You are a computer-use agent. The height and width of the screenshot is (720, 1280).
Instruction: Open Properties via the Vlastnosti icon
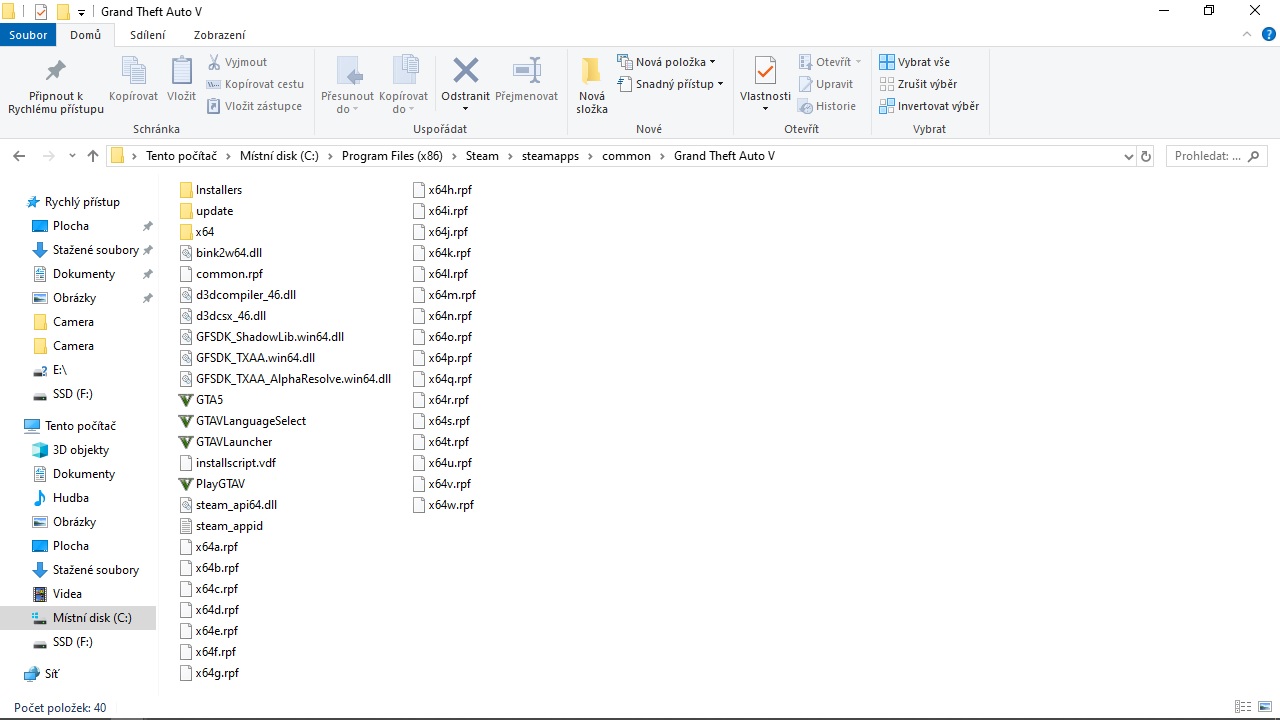(765, 72)
